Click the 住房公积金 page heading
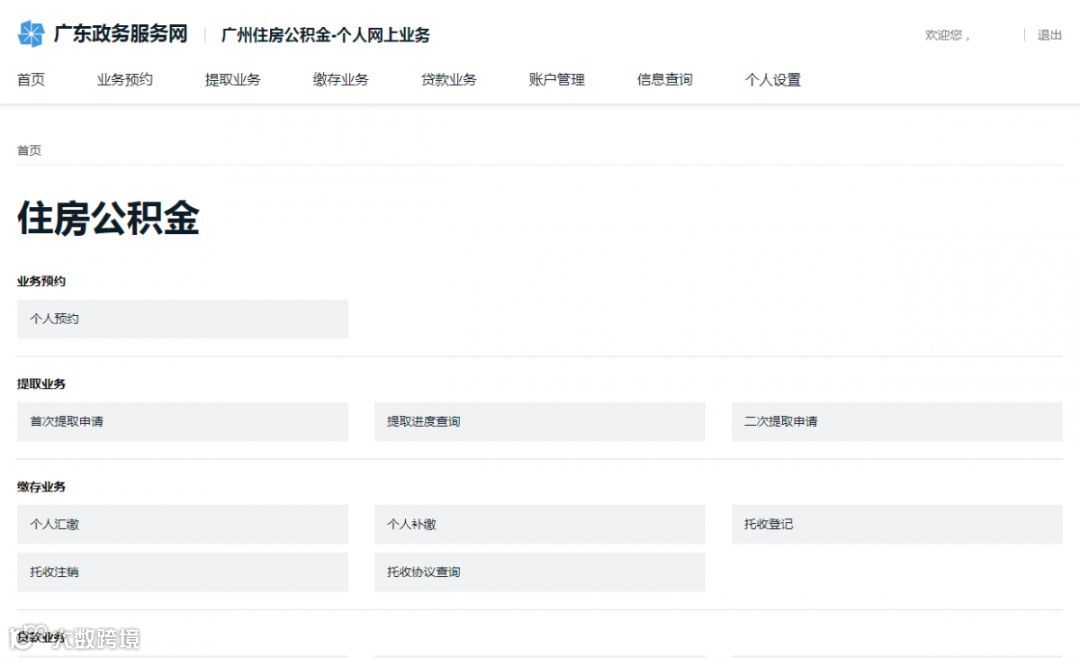Screen dimensions: 1080x658 (x=108, y=218)
